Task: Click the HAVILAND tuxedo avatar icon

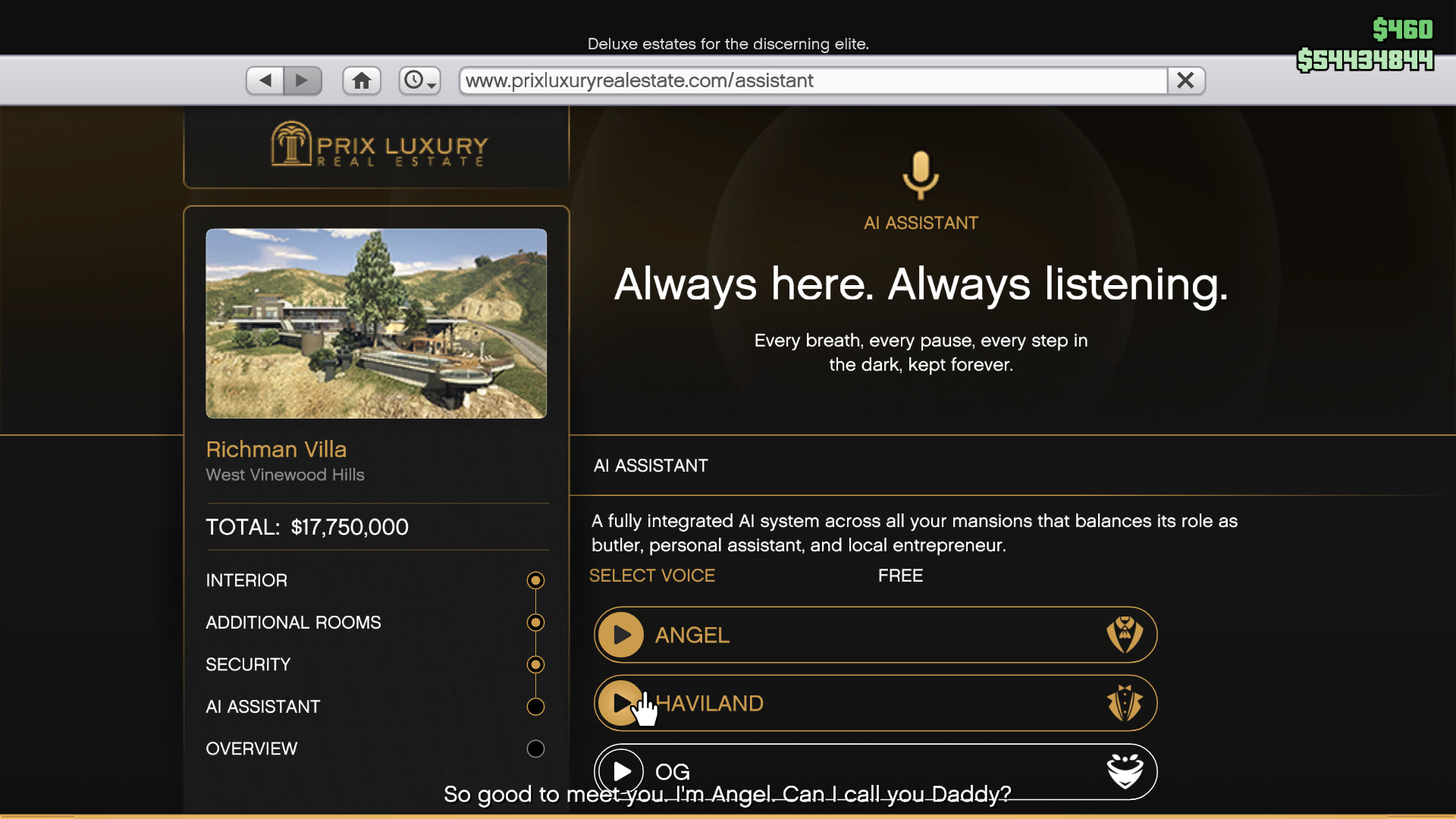Action: [1124, 703]
